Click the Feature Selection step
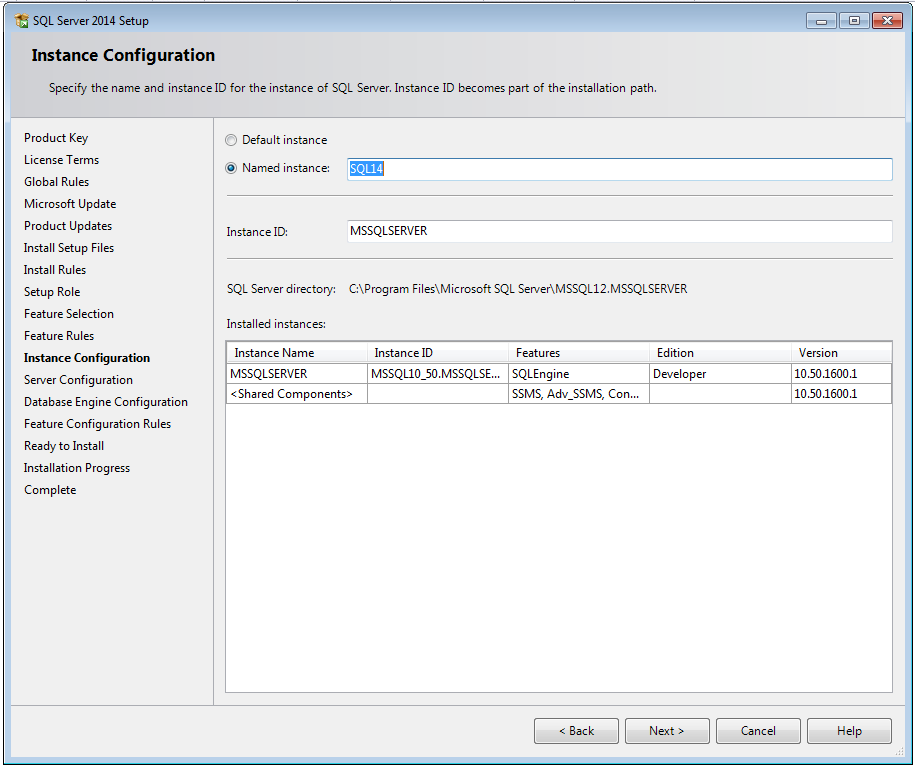Image resolution: width=915 pixels, height=768 pixels. [x=69, y=314]
